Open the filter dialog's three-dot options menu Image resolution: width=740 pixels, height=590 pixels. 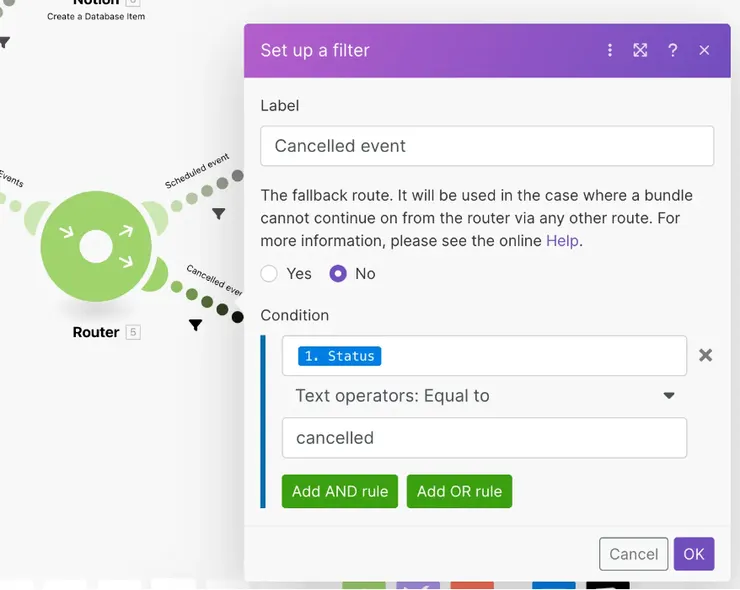pos(610,50)
